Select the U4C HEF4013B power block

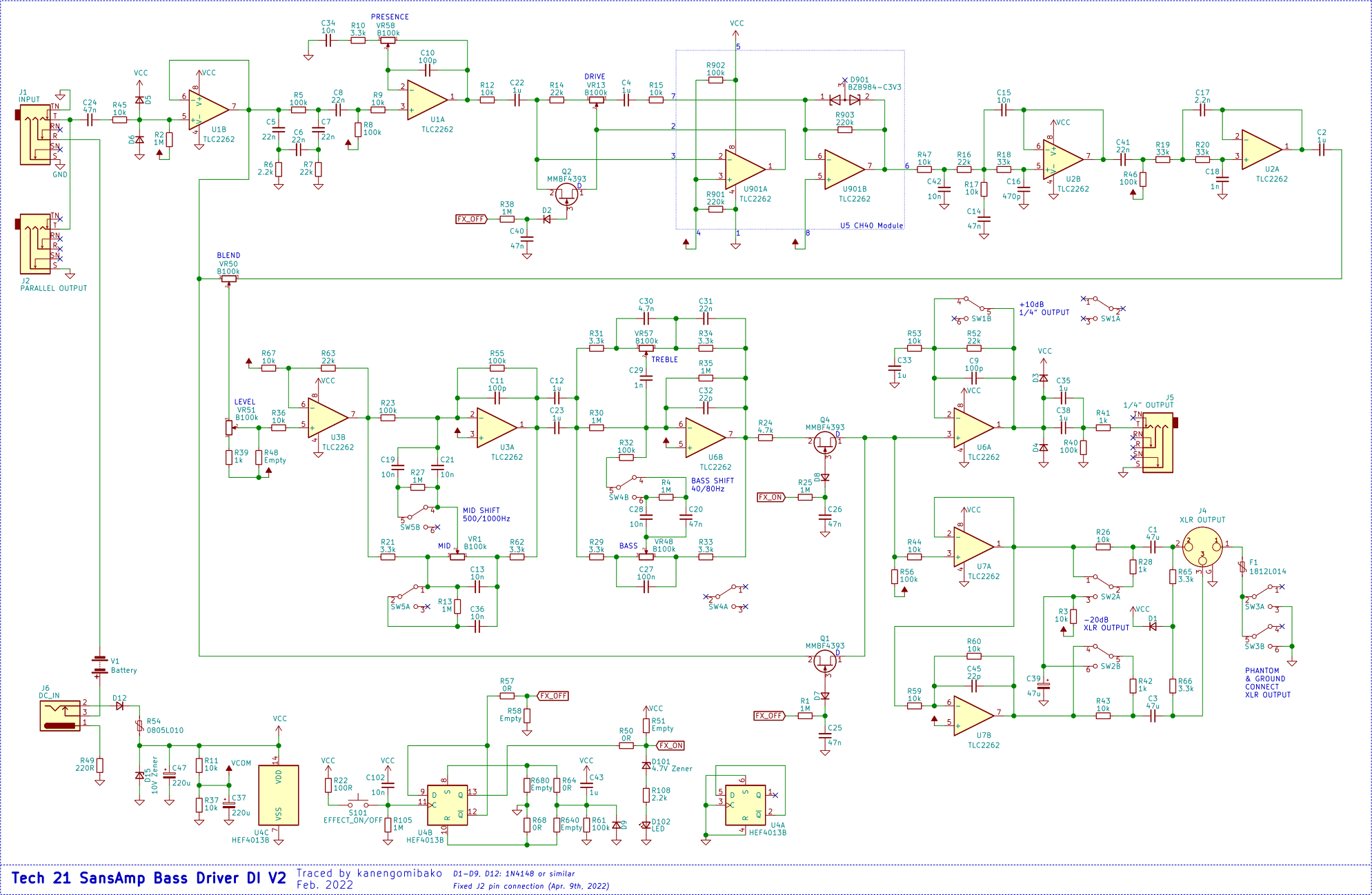point(279,795)
